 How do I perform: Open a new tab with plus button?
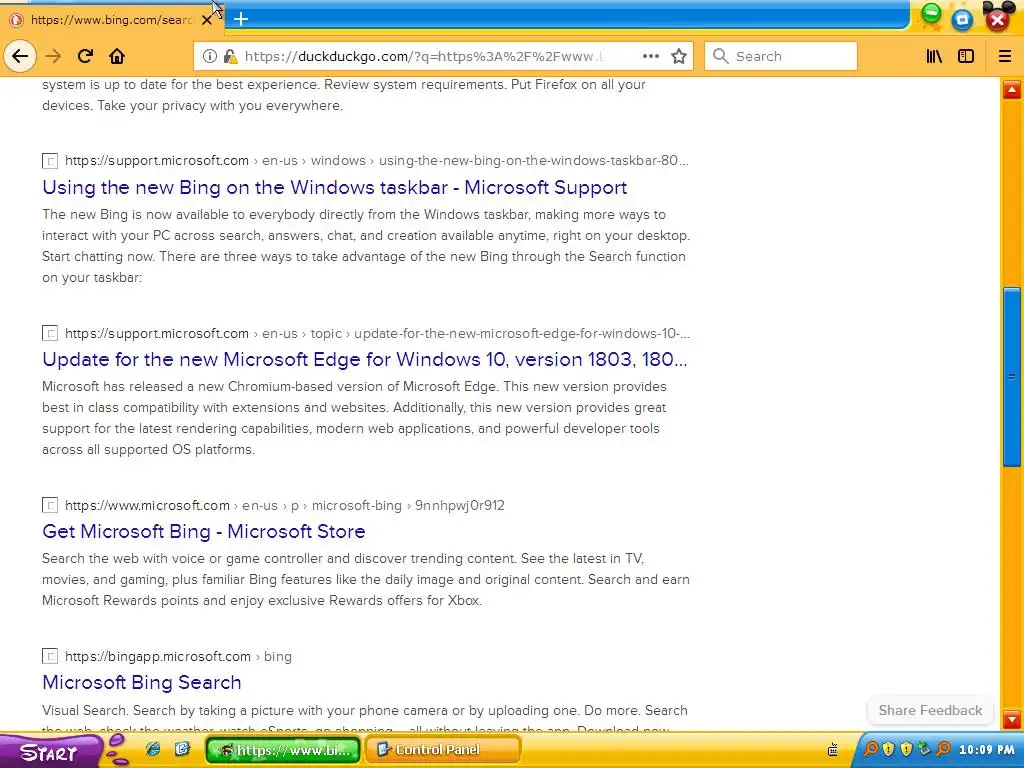click(x=241, y=19)
